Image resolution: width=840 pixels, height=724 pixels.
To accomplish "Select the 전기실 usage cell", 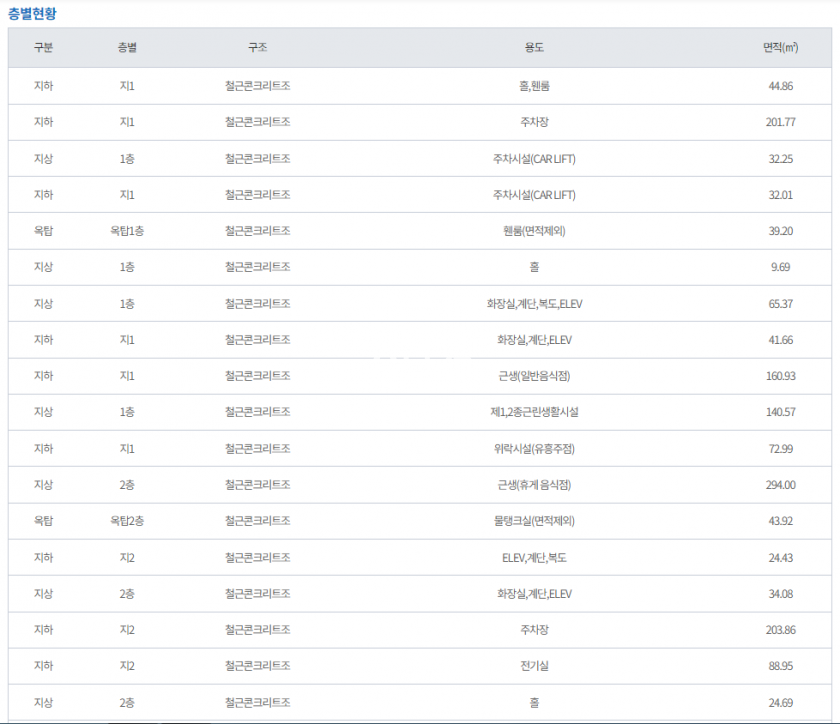I will [534, 666].
